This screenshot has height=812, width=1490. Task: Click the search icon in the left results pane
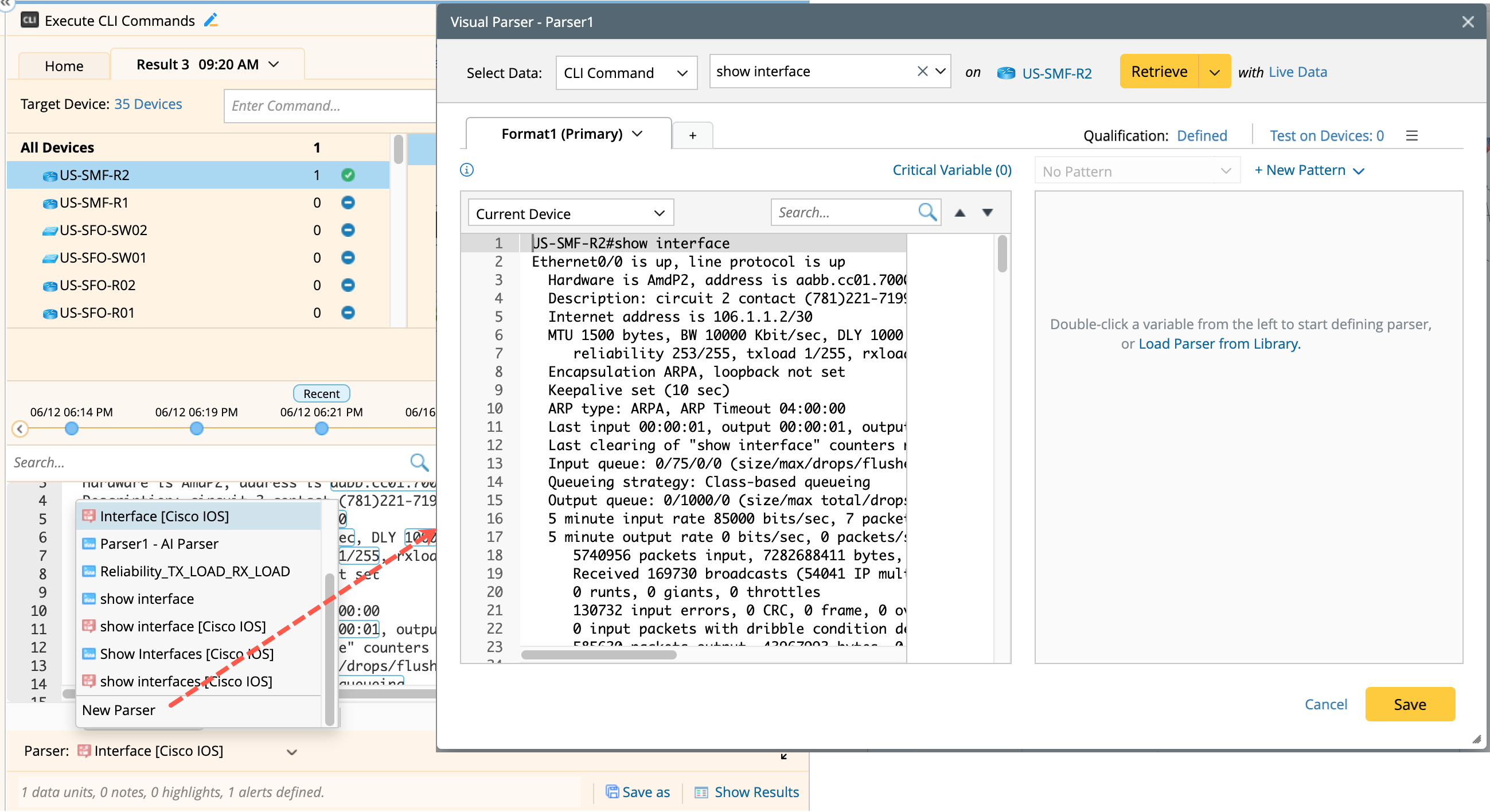click(x=419, y=462)
